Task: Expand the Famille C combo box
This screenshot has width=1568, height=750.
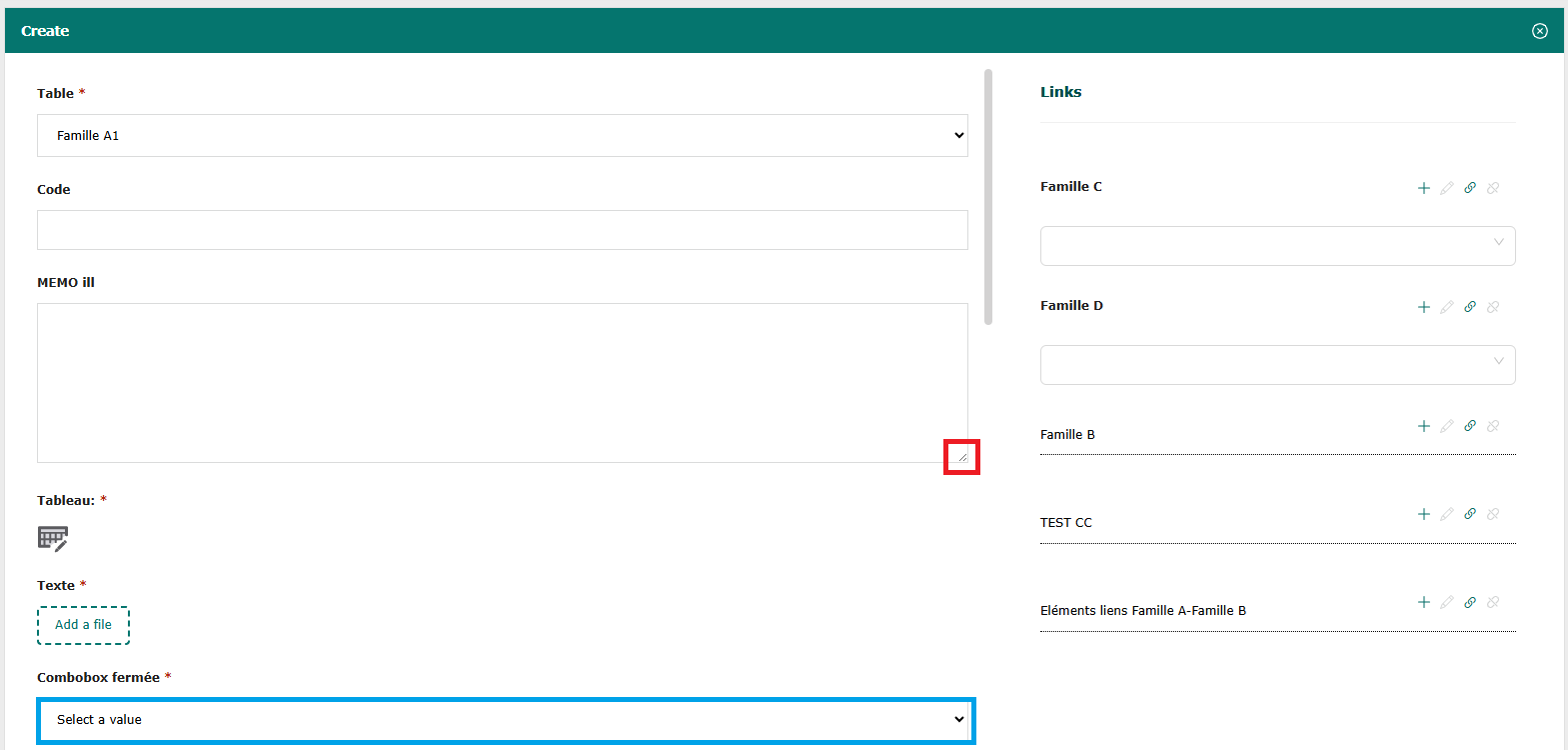Action: tap(1277, 246)
